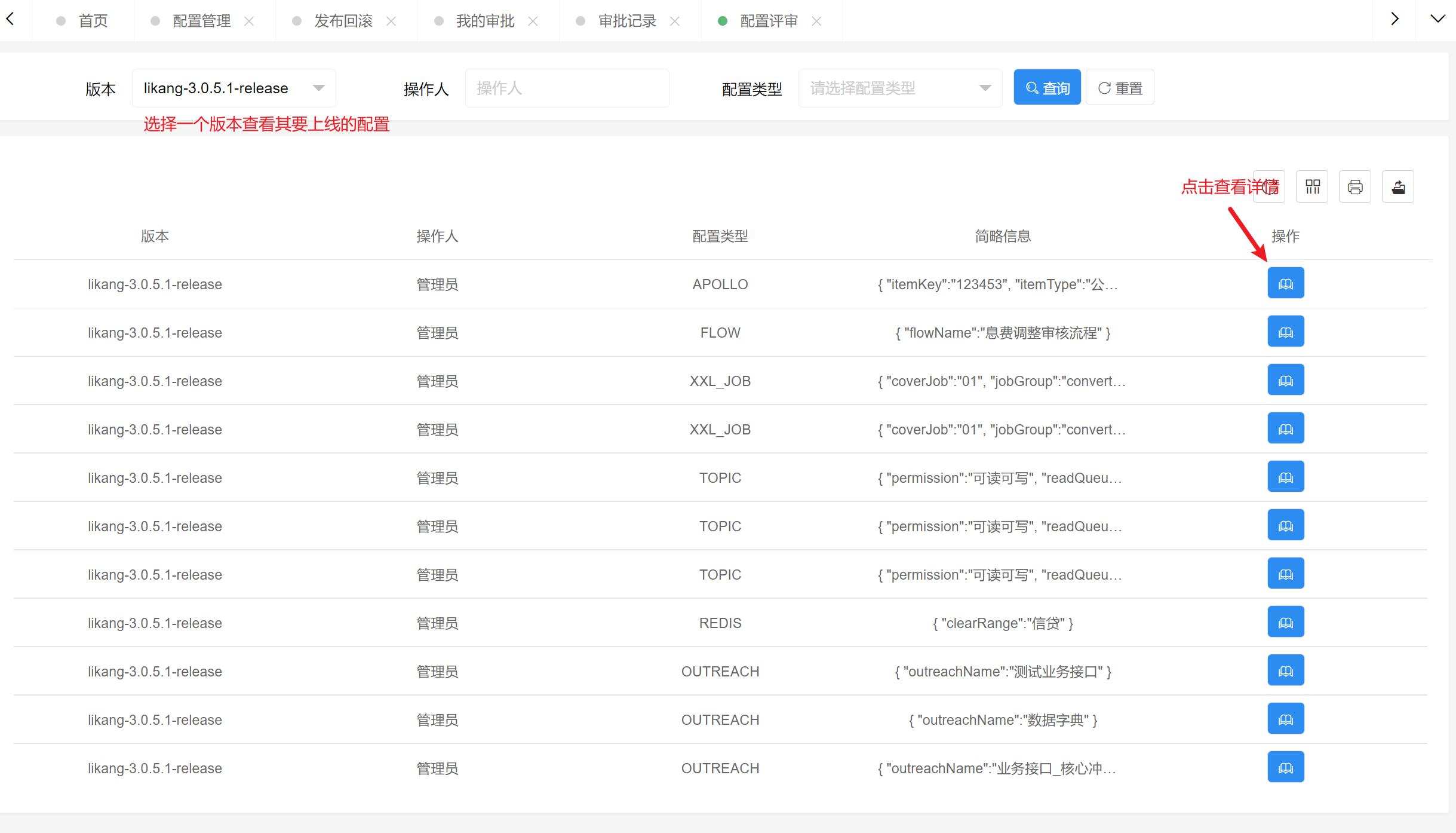
Task: Open details for OUTREACH 数据字典 row
Action: 1285,719
